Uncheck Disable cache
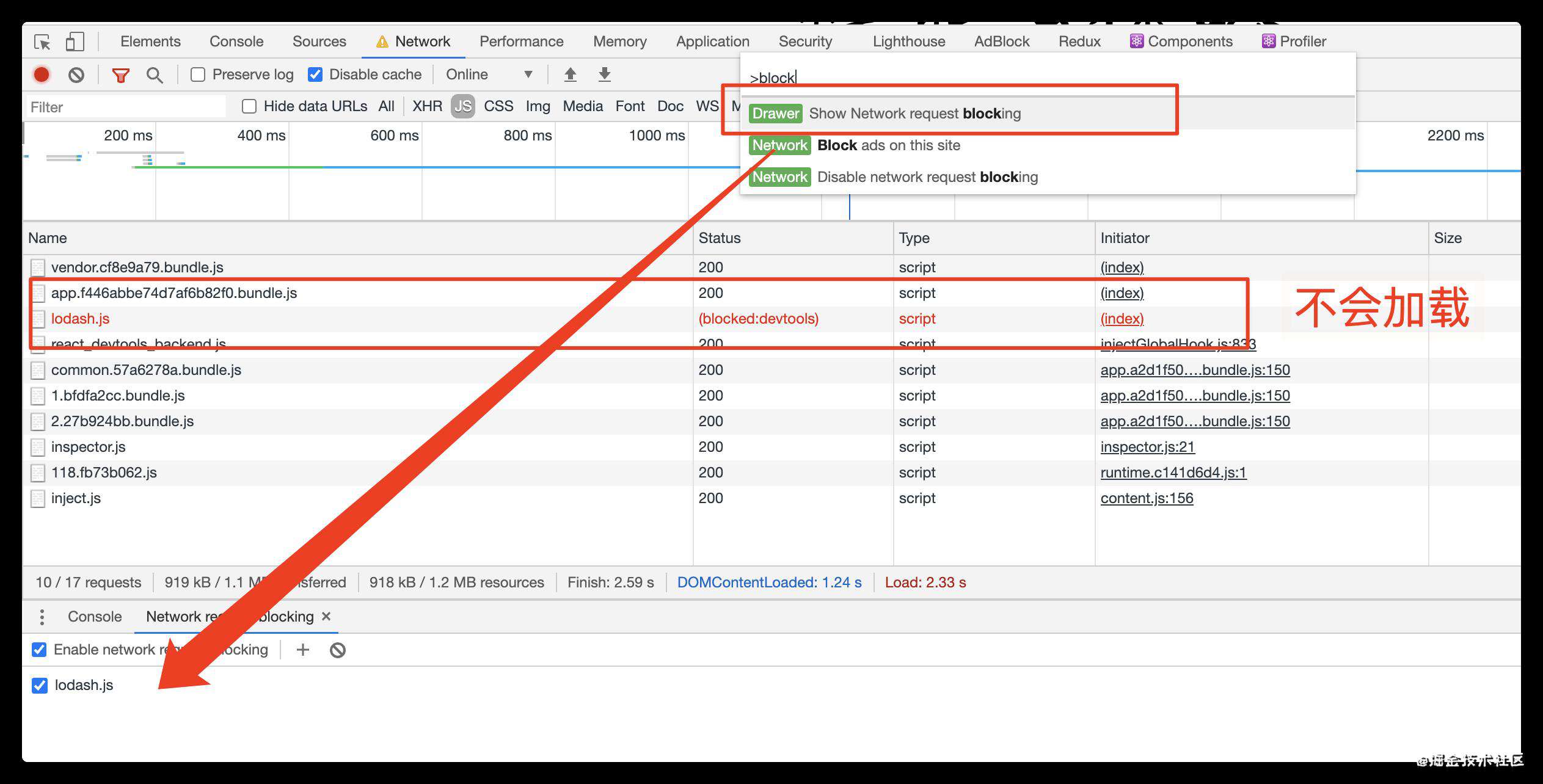The width and height of the screenshot is (1543, 784). click(x=315, y=74)
